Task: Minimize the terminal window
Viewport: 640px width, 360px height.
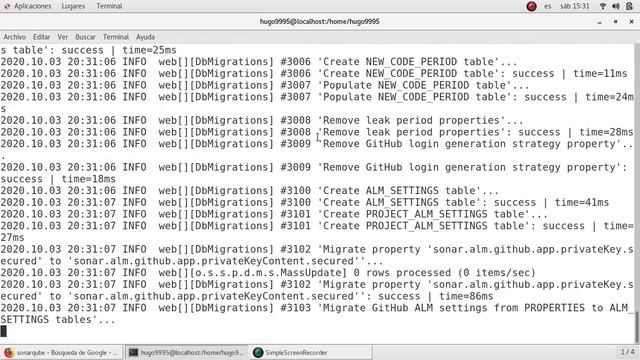Action: [x=600, y=22]
